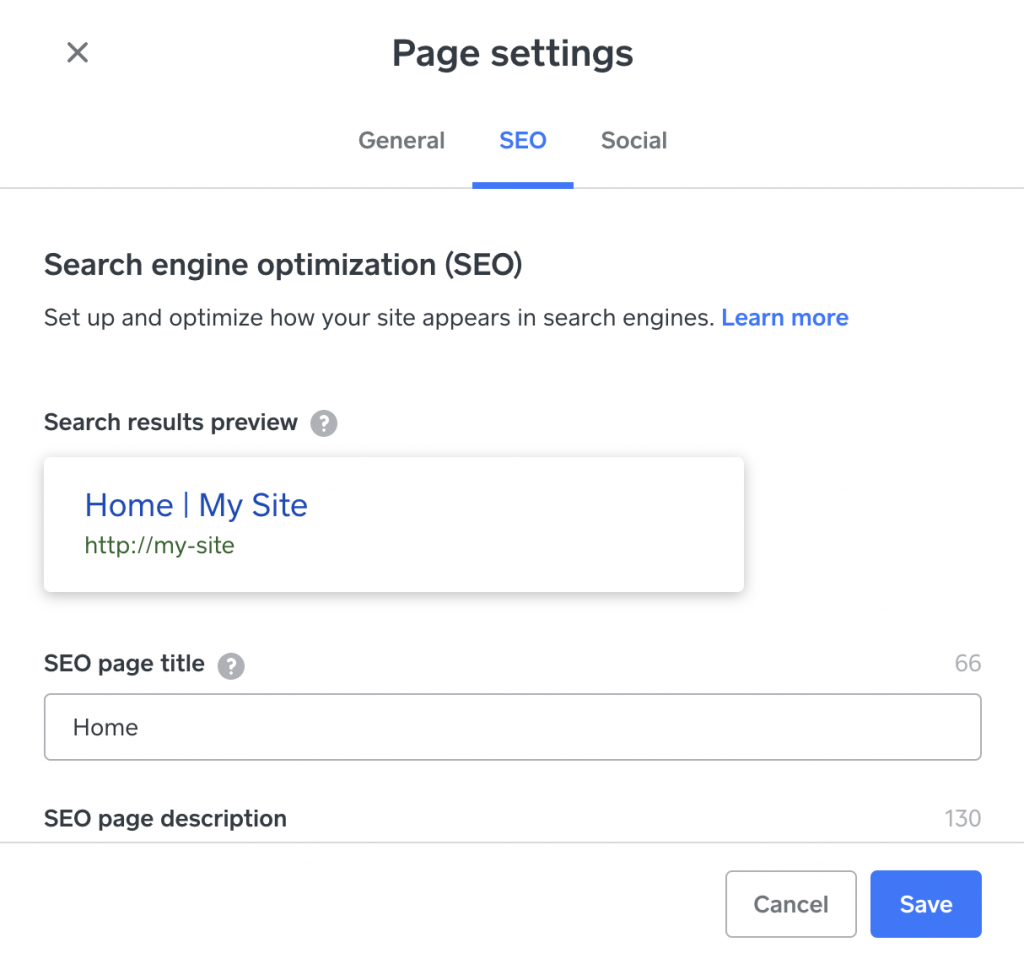Select the SEO tab
This screenshot has width=1024, height=953.
point(523,140)
